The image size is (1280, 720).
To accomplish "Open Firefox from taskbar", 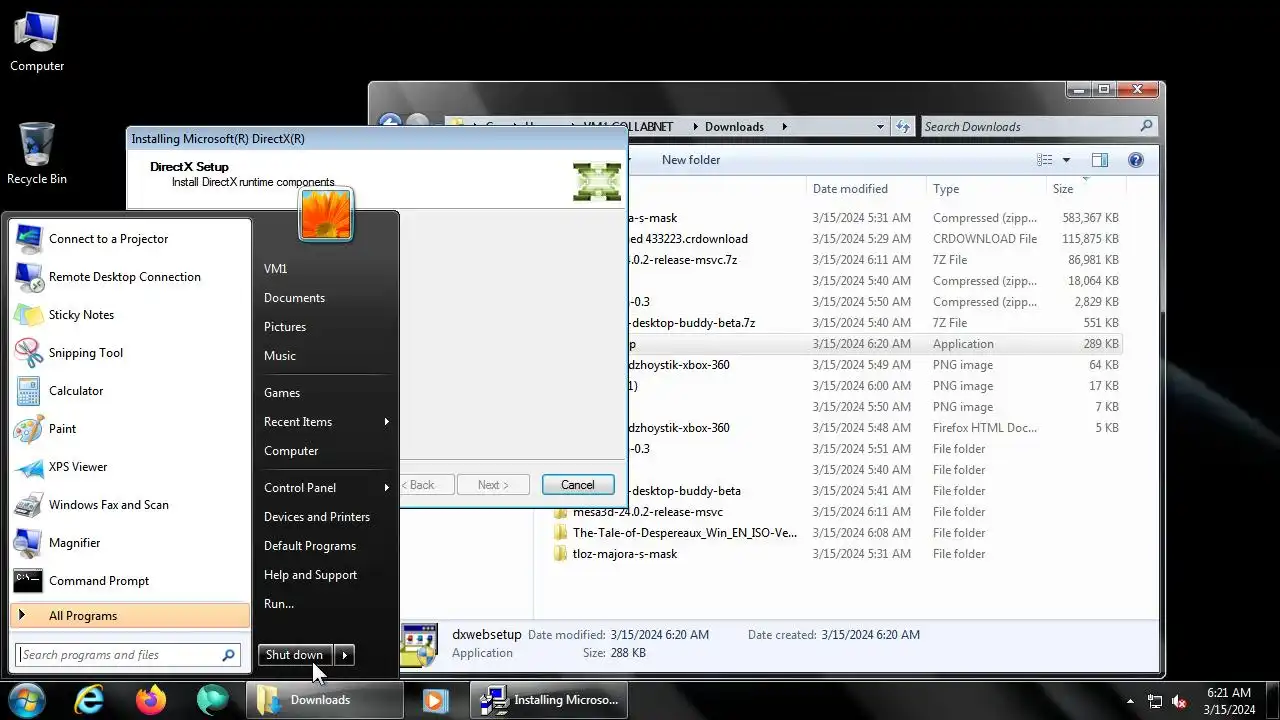I will (151, 700).
